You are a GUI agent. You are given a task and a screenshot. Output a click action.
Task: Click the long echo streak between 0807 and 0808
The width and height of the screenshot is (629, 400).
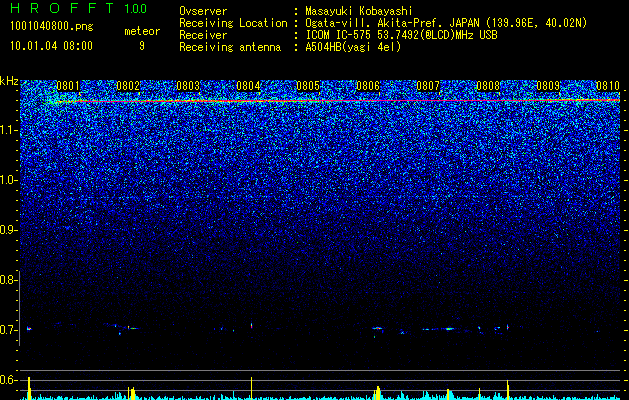point(448,329)
